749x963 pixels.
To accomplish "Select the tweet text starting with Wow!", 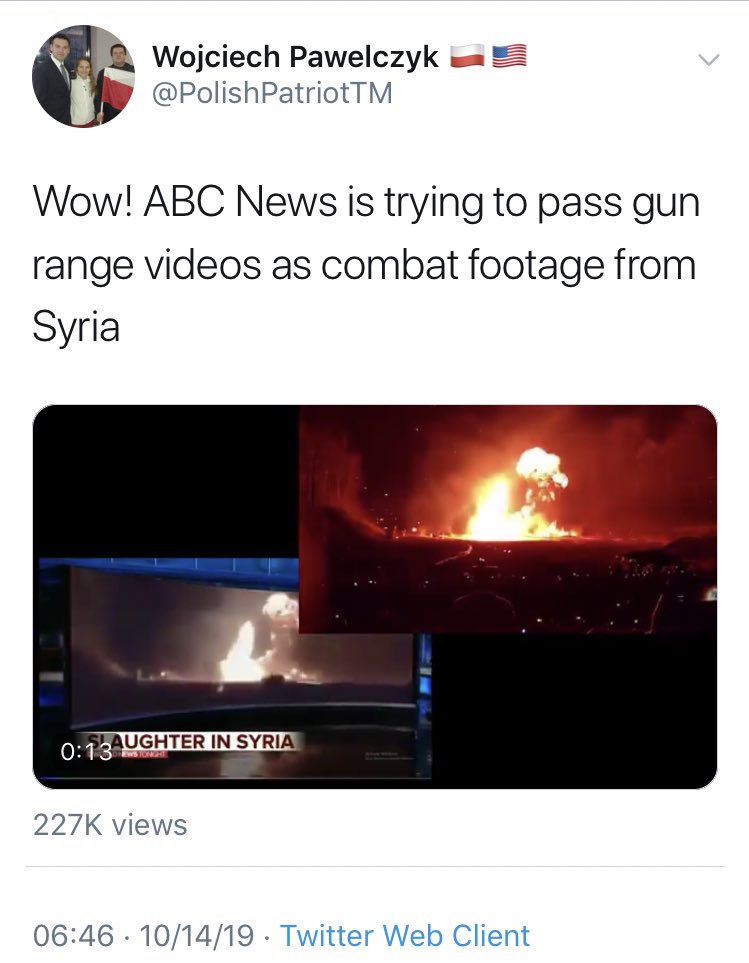I will tap(367, 264).
